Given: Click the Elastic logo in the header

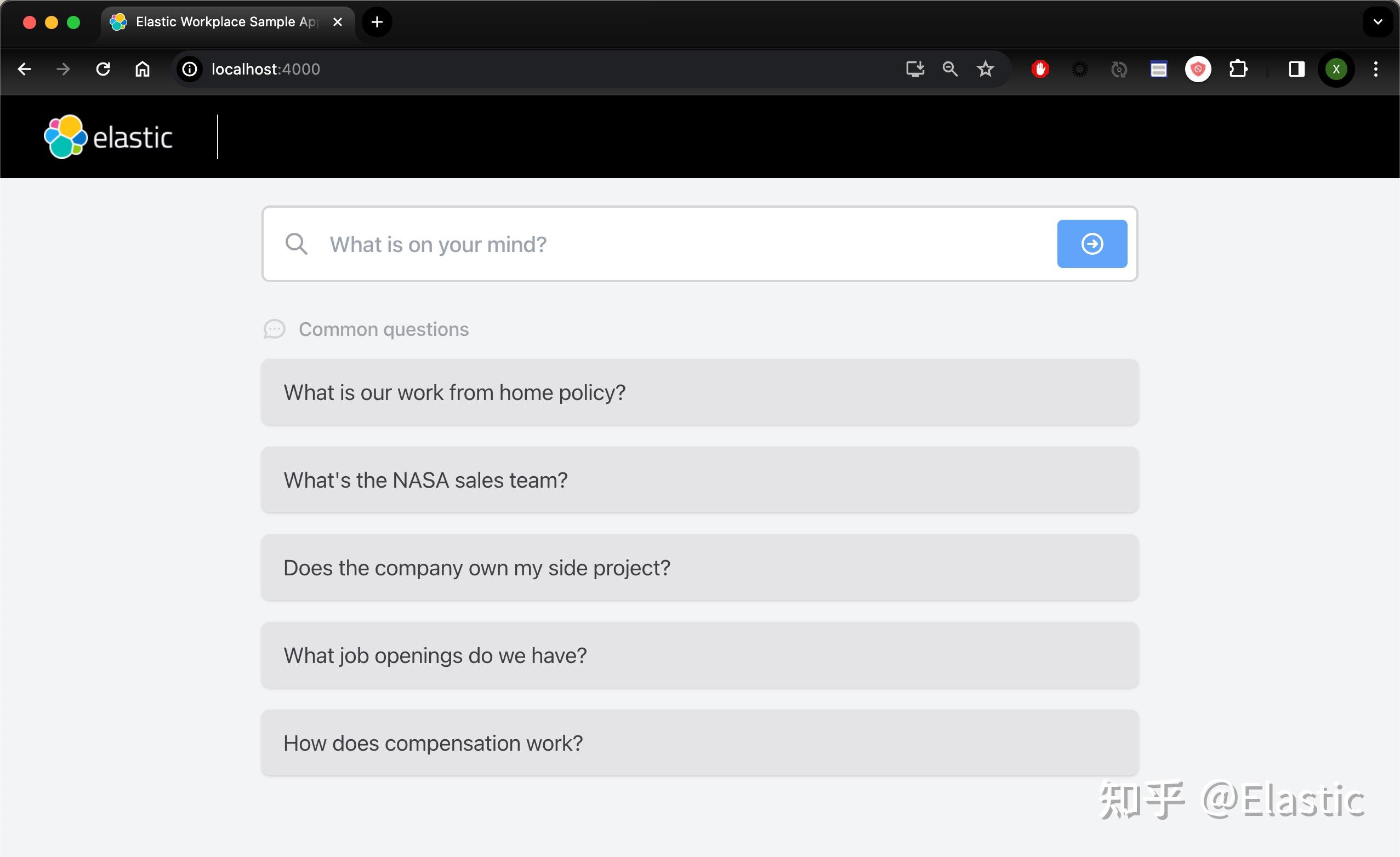Looking at the screenshot, I should pos(108,136).
